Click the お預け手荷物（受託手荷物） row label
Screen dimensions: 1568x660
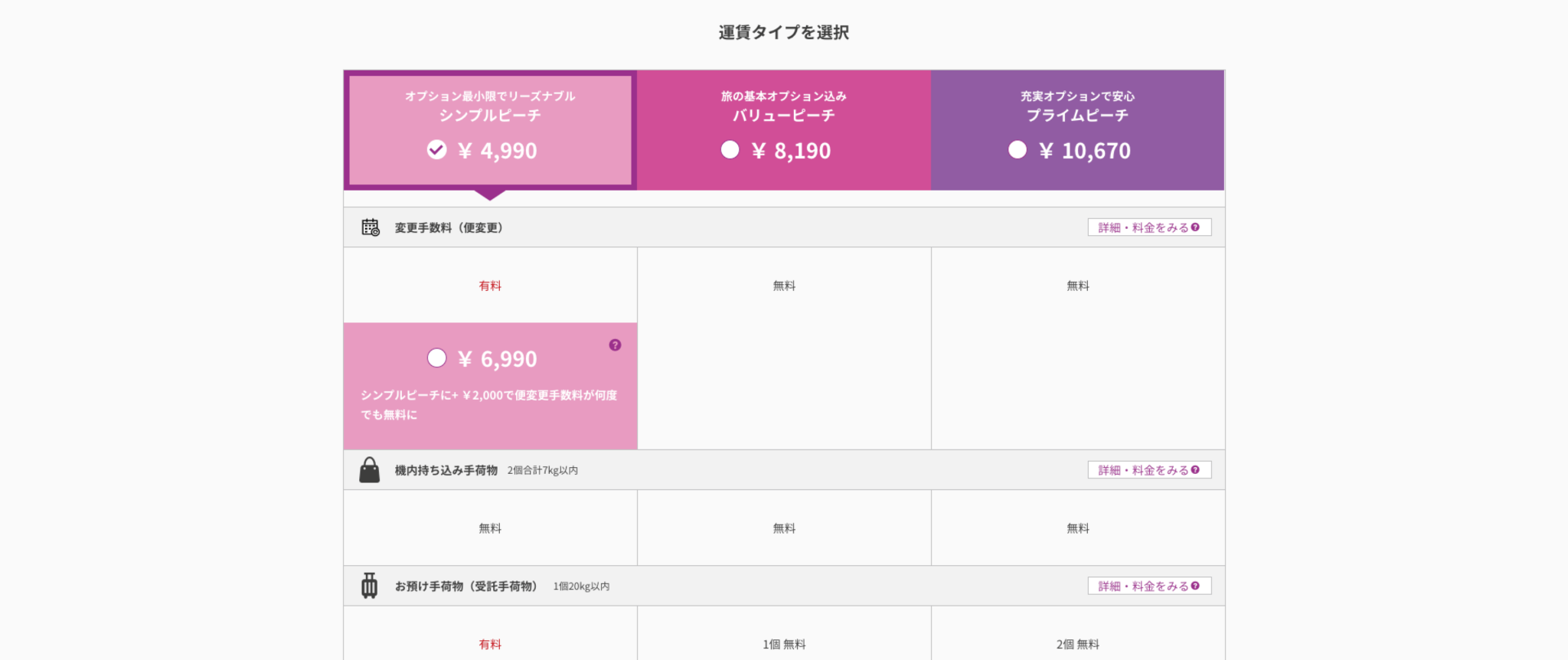tap(468, 586)
